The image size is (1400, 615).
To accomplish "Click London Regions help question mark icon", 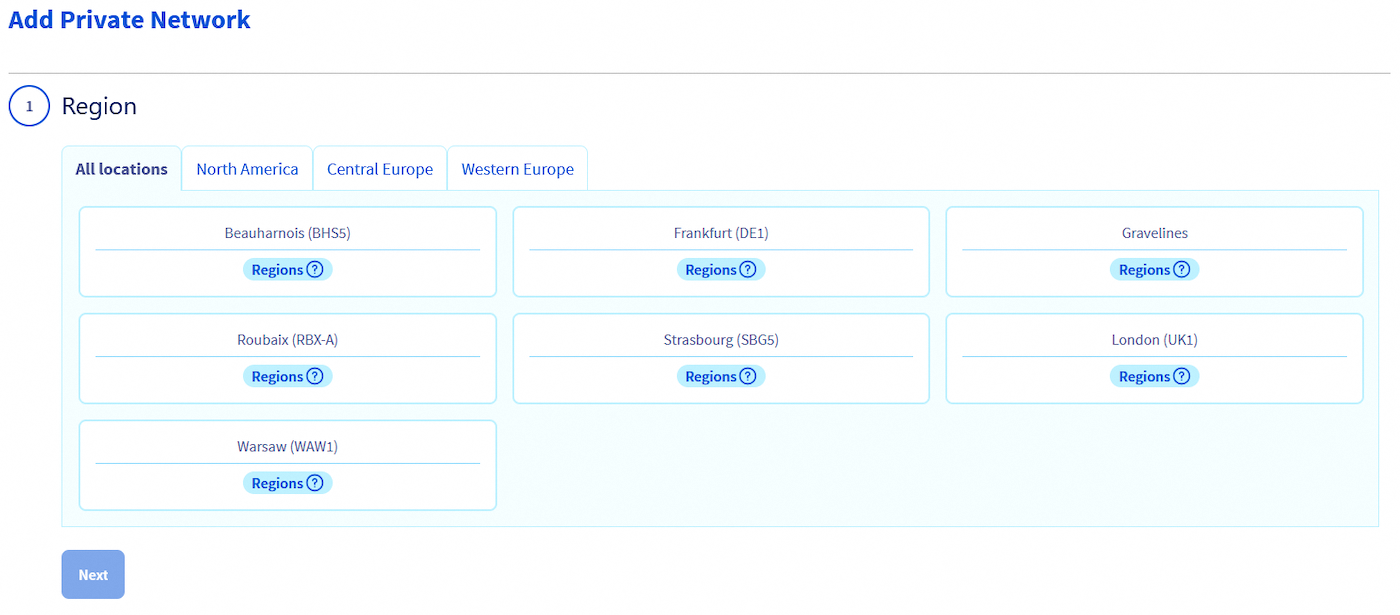I will tap(1184, 376).
